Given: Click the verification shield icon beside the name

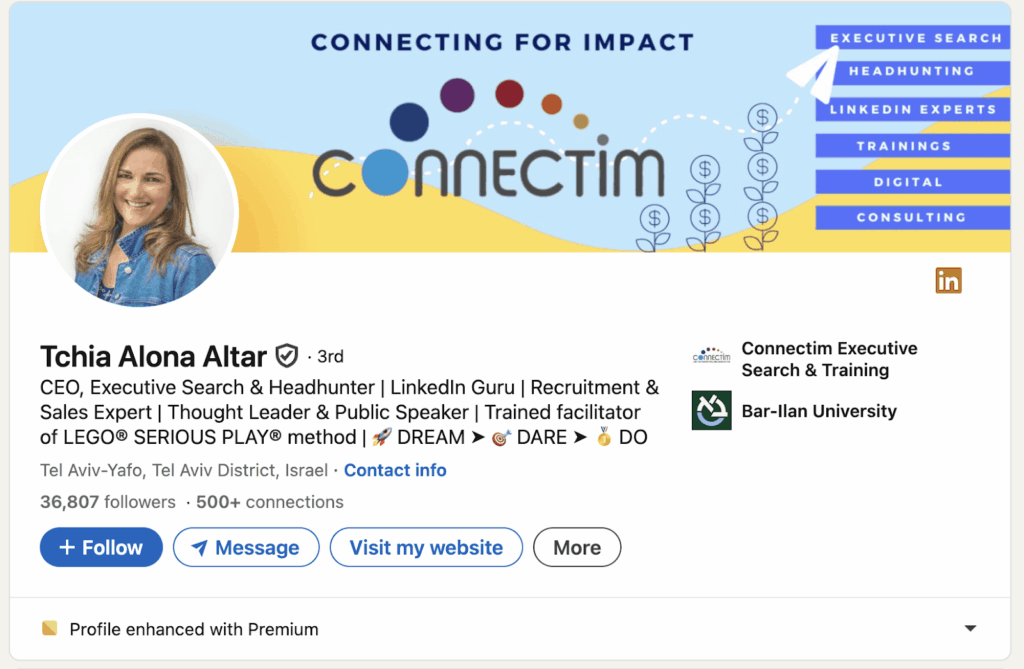Looking at the screenshot, I should point(287,355).
